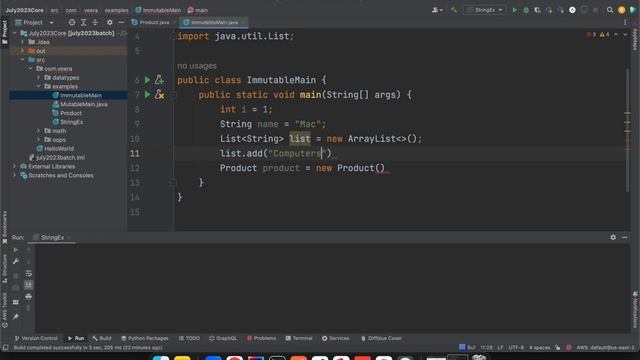640x360 pixels.
Task: Open the errors and warnings inspection widget
Action: [x=598, y=35]
